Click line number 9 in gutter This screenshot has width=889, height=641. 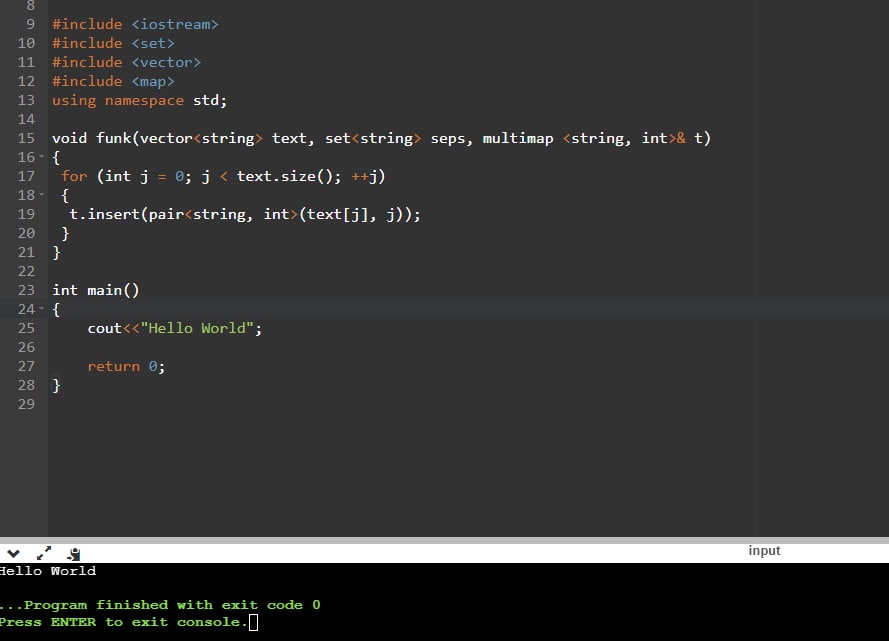coord(30,24)
